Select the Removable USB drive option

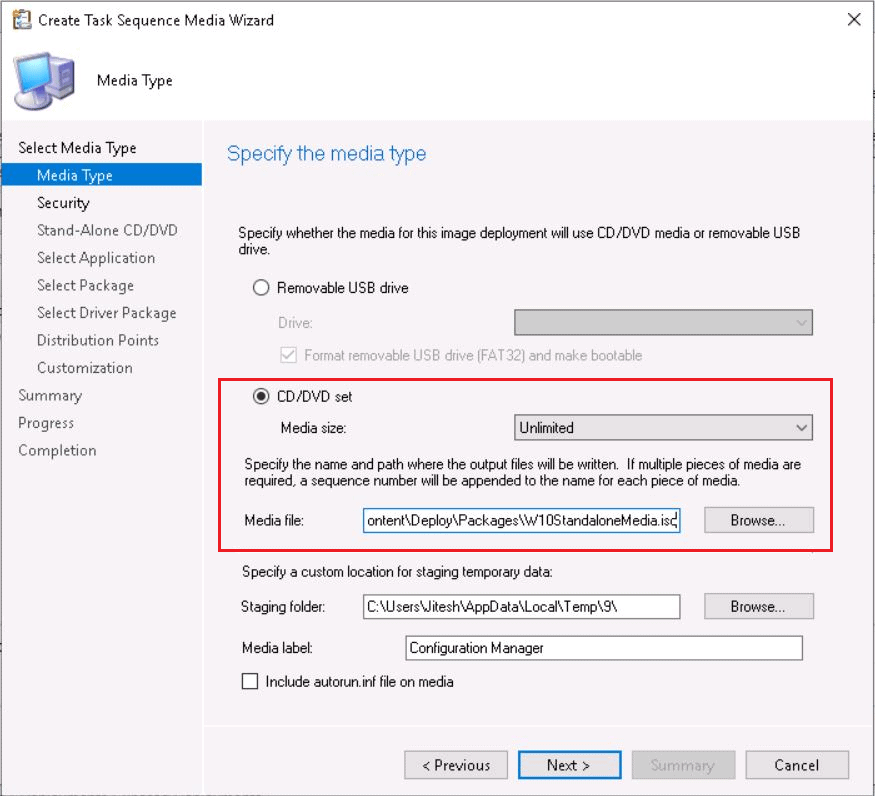coord(262,288)
